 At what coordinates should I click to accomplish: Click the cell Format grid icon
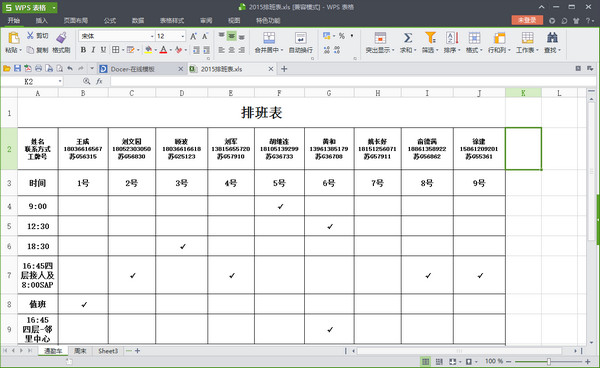474,37
